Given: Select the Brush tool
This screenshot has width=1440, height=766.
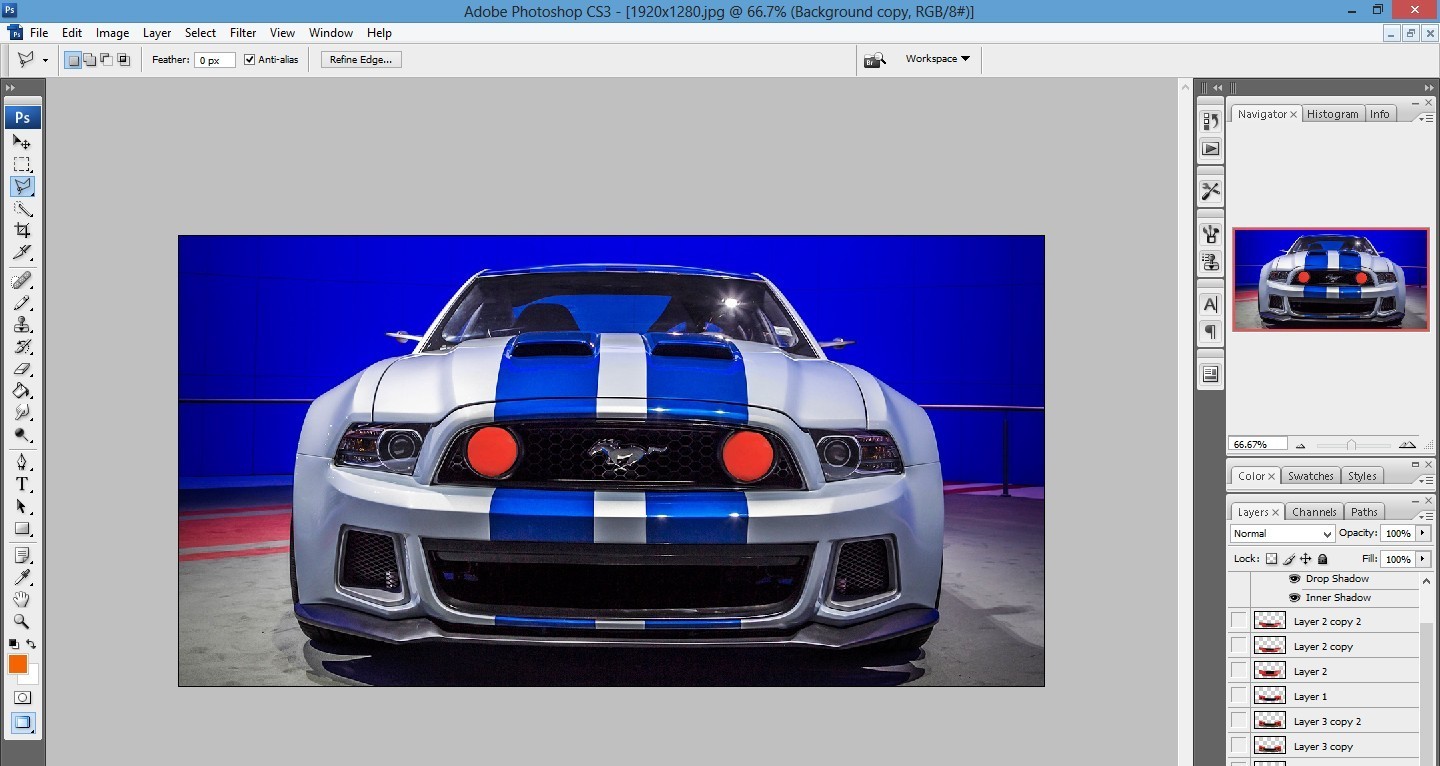Looking at the screenshot, I should 22,302.
